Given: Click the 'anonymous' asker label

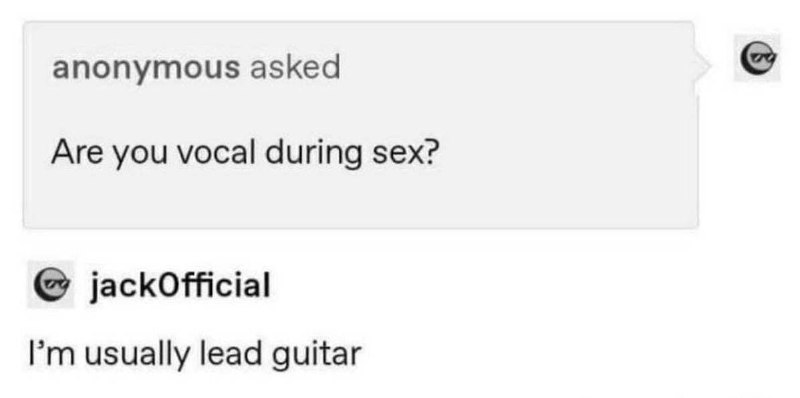Looking at the screenshot, I should pyautogui.click(x=146, y=68).
